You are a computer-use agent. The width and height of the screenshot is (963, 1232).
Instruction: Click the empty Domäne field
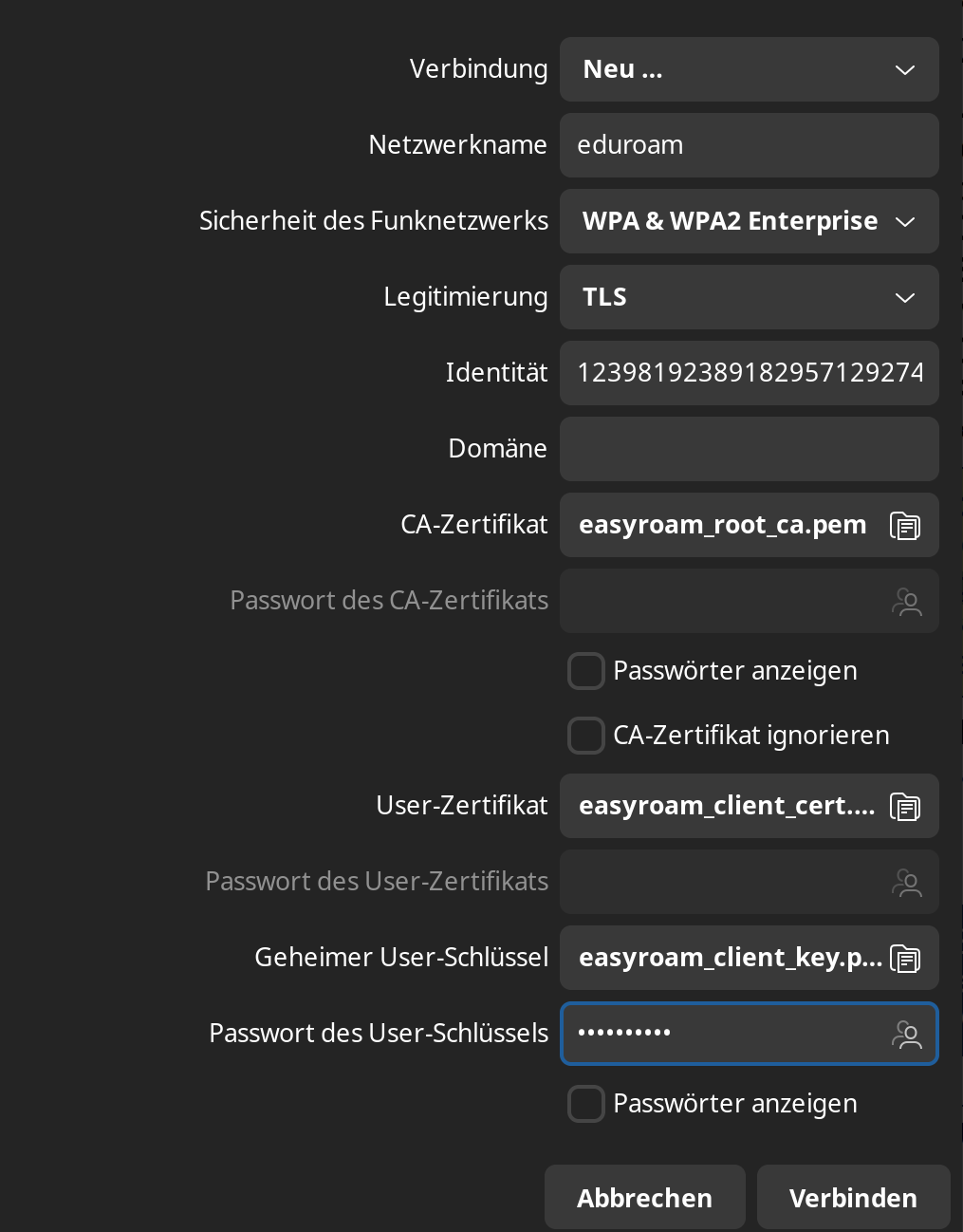[x=749, y=449]
